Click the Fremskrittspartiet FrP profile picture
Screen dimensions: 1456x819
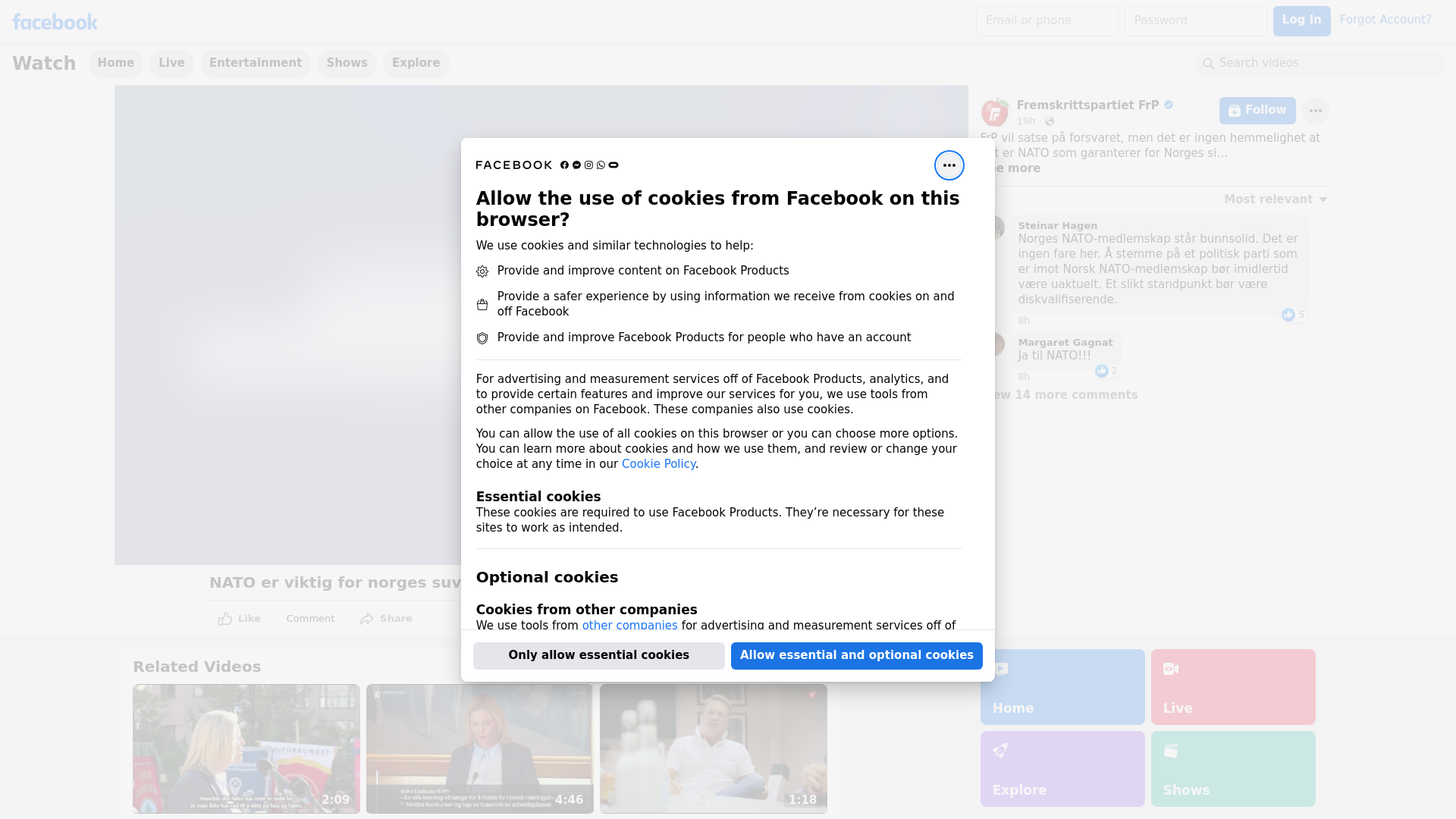[995, 113]
